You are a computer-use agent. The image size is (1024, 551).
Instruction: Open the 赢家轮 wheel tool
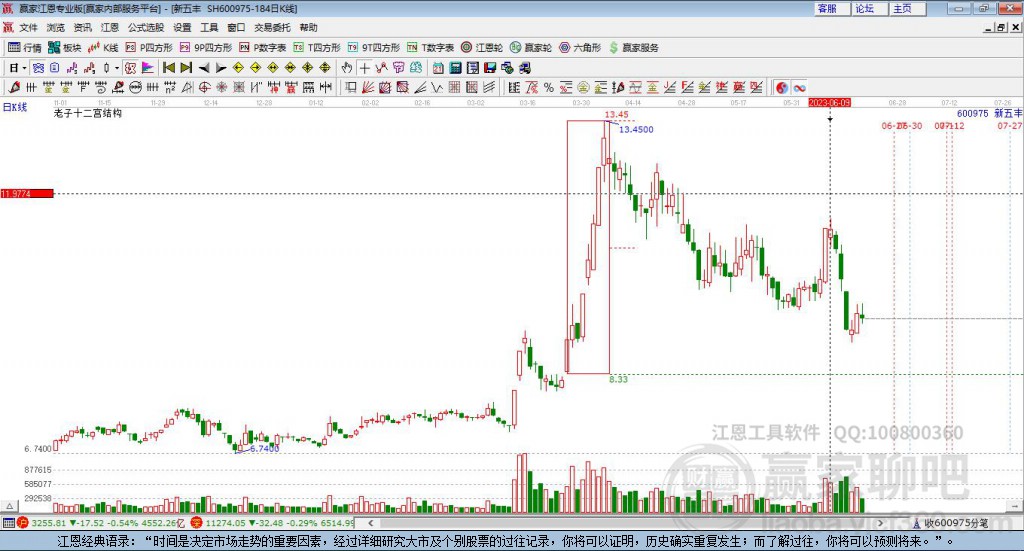tap(531, 48)
